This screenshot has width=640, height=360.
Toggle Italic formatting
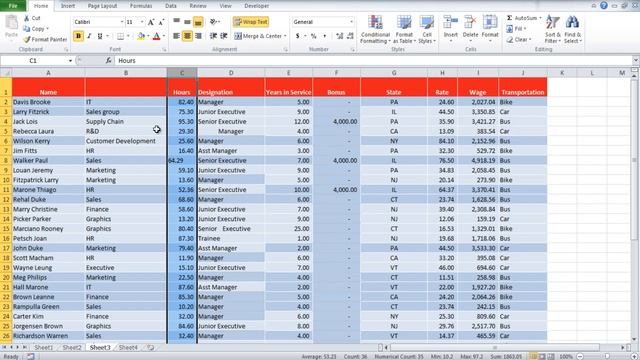tap(89, 36)
